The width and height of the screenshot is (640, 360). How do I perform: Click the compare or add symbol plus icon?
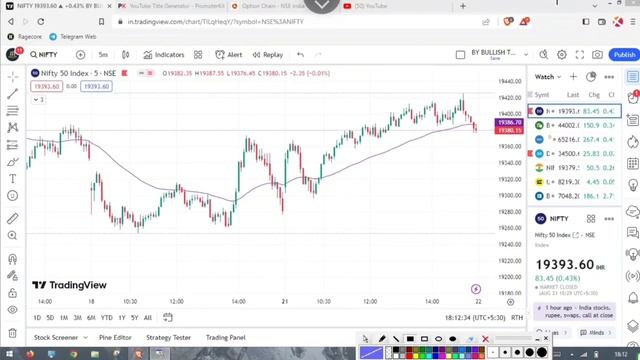[x=80, y=55]
